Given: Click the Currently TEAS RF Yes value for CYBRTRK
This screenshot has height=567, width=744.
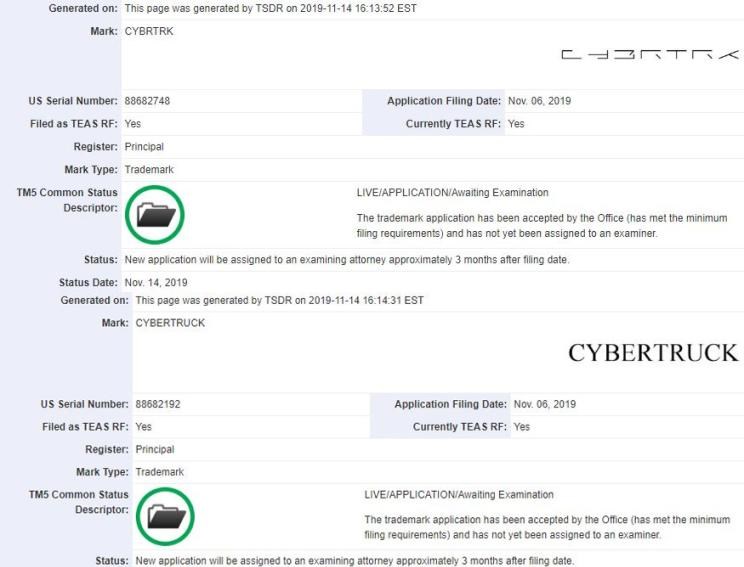Looking at the screenshot, I should click(516, 124).
